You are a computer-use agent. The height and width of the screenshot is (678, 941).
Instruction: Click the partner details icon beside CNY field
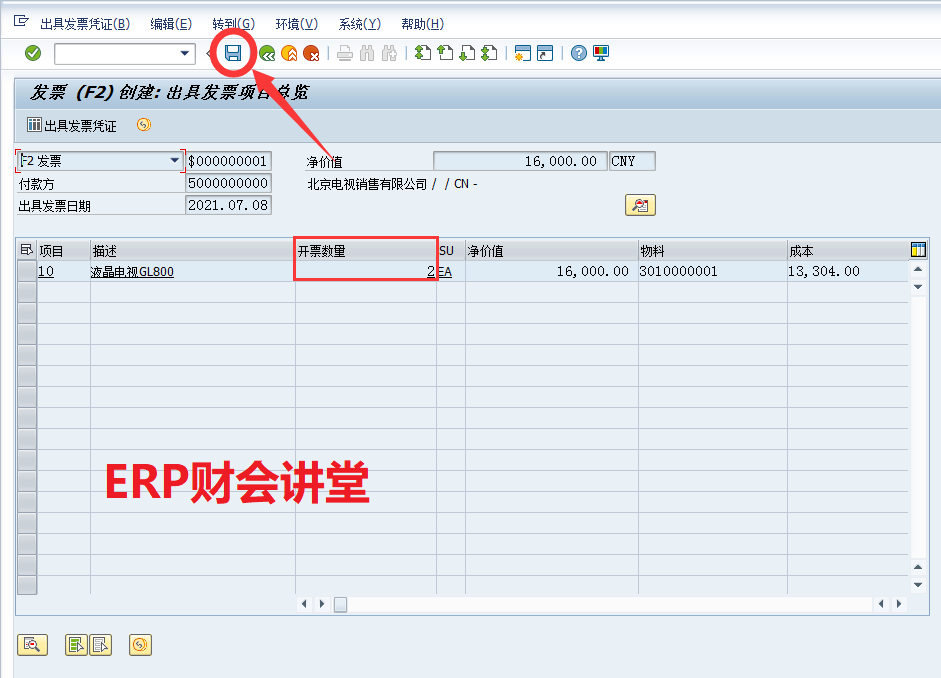(640, 204)
